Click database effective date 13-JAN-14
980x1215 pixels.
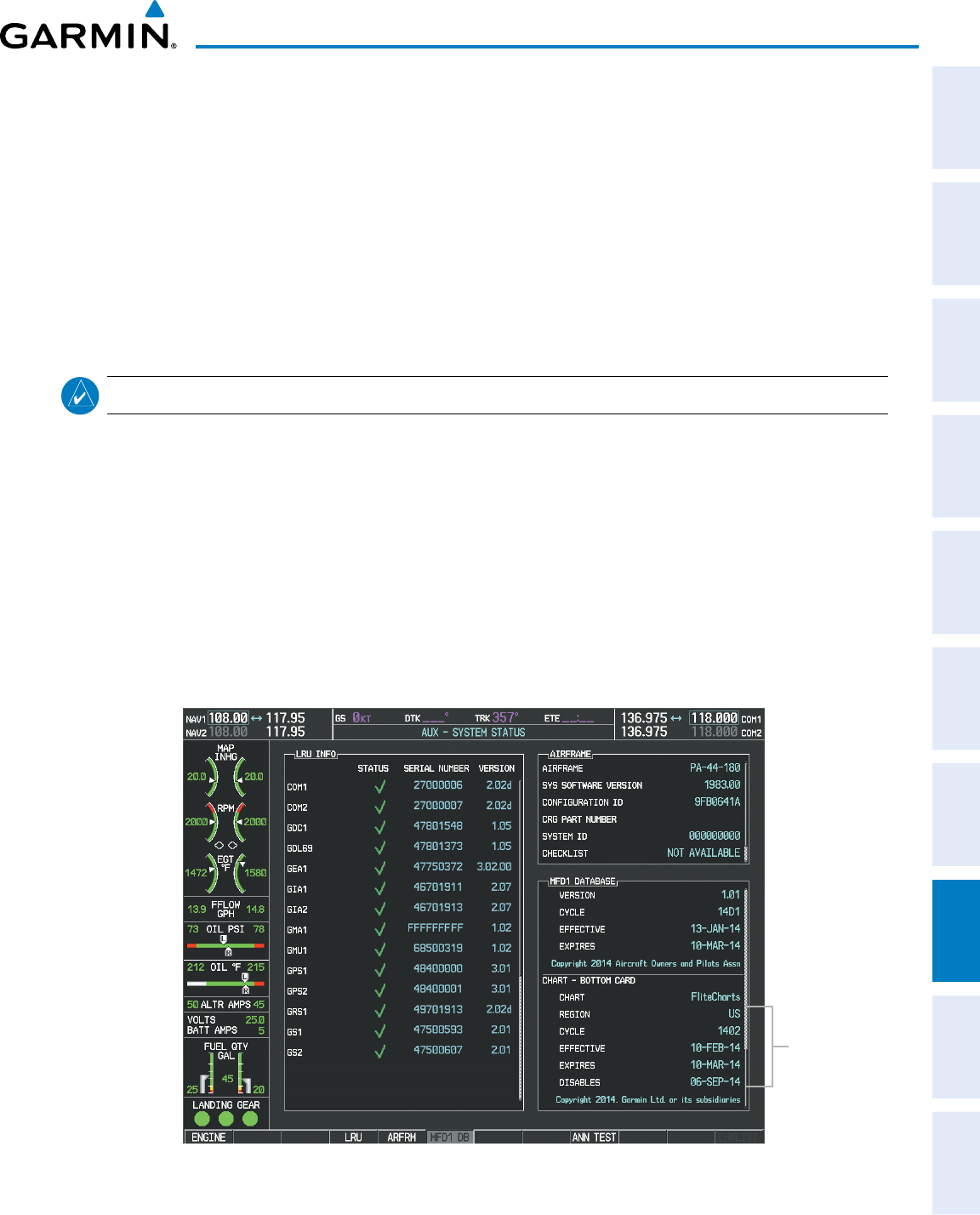(x=715, y=928)
